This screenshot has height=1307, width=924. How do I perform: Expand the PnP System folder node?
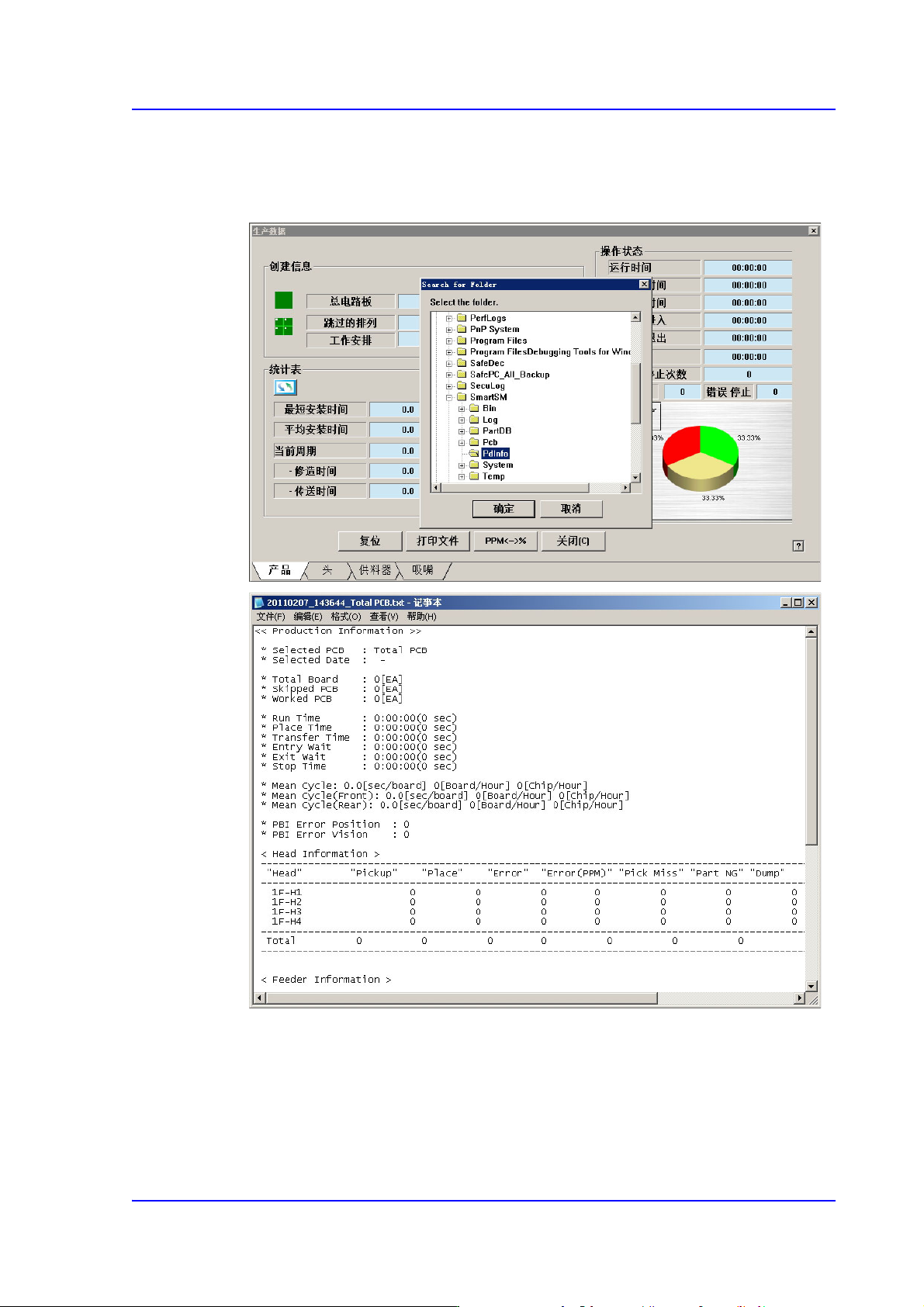coord(448,330)
